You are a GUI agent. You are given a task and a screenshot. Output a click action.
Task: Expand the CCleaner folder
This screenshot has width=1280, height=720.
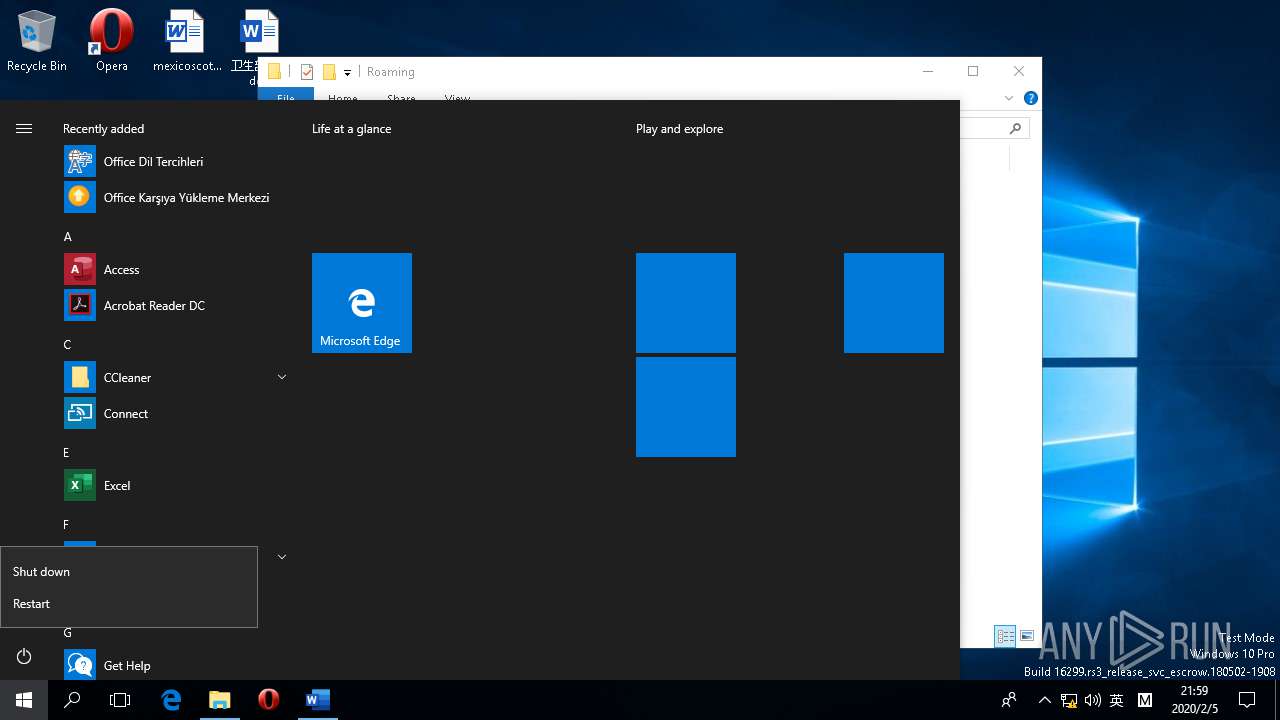[x=282, y=377]
